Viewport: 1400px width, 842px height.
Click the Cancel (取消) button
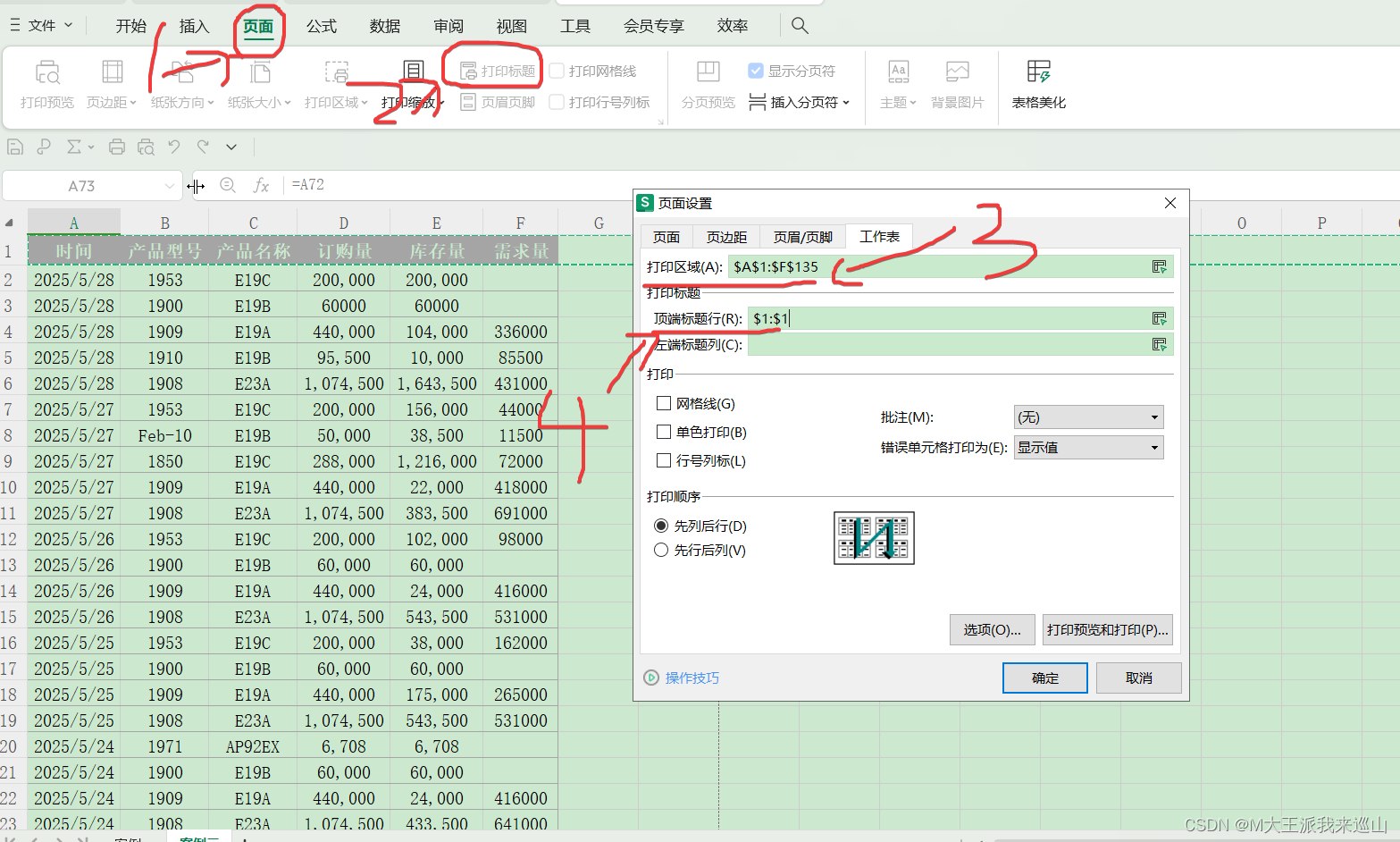(x=1139, y=678)
